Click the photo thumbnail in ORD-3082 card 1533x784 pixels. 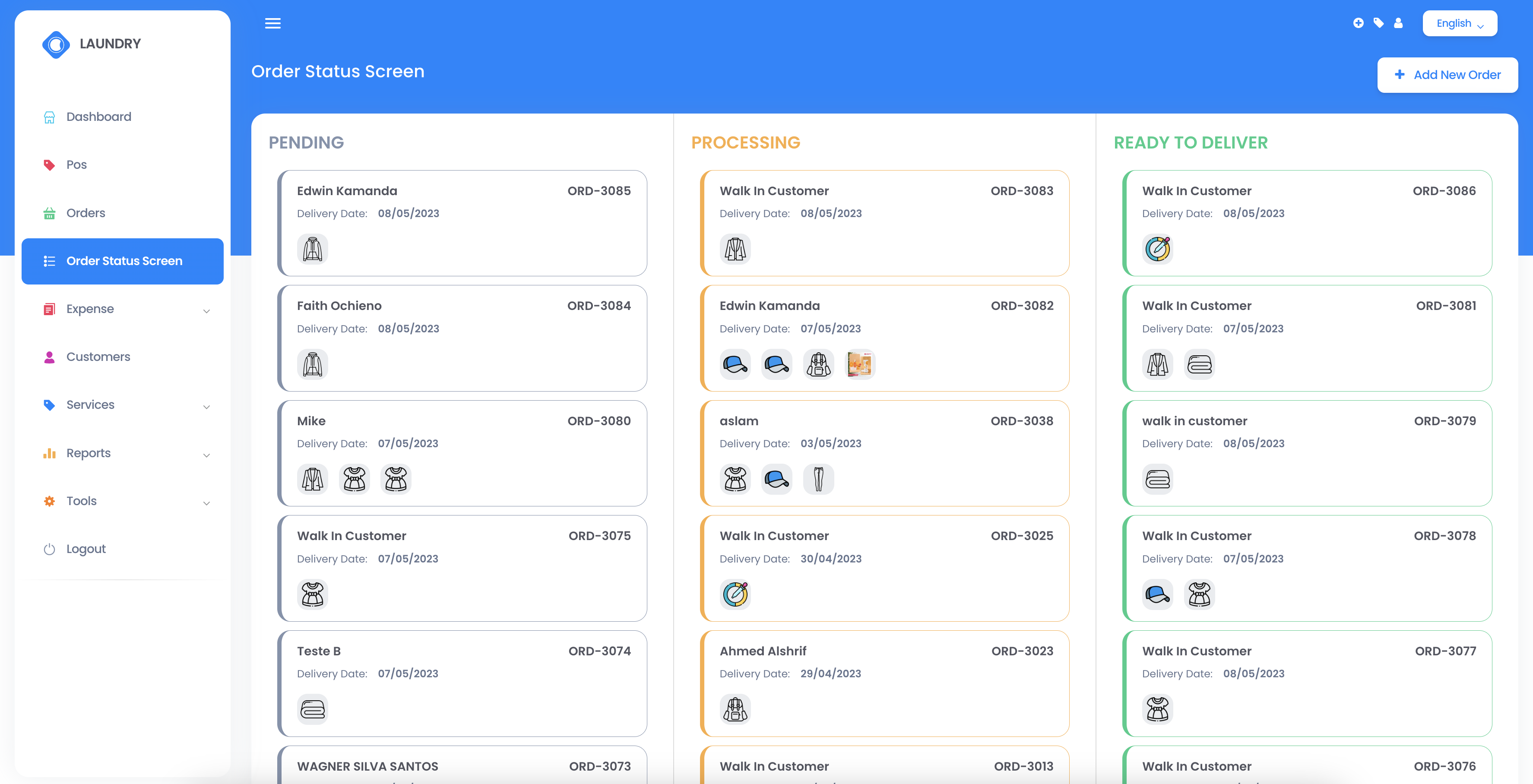(x=860, y=364)
